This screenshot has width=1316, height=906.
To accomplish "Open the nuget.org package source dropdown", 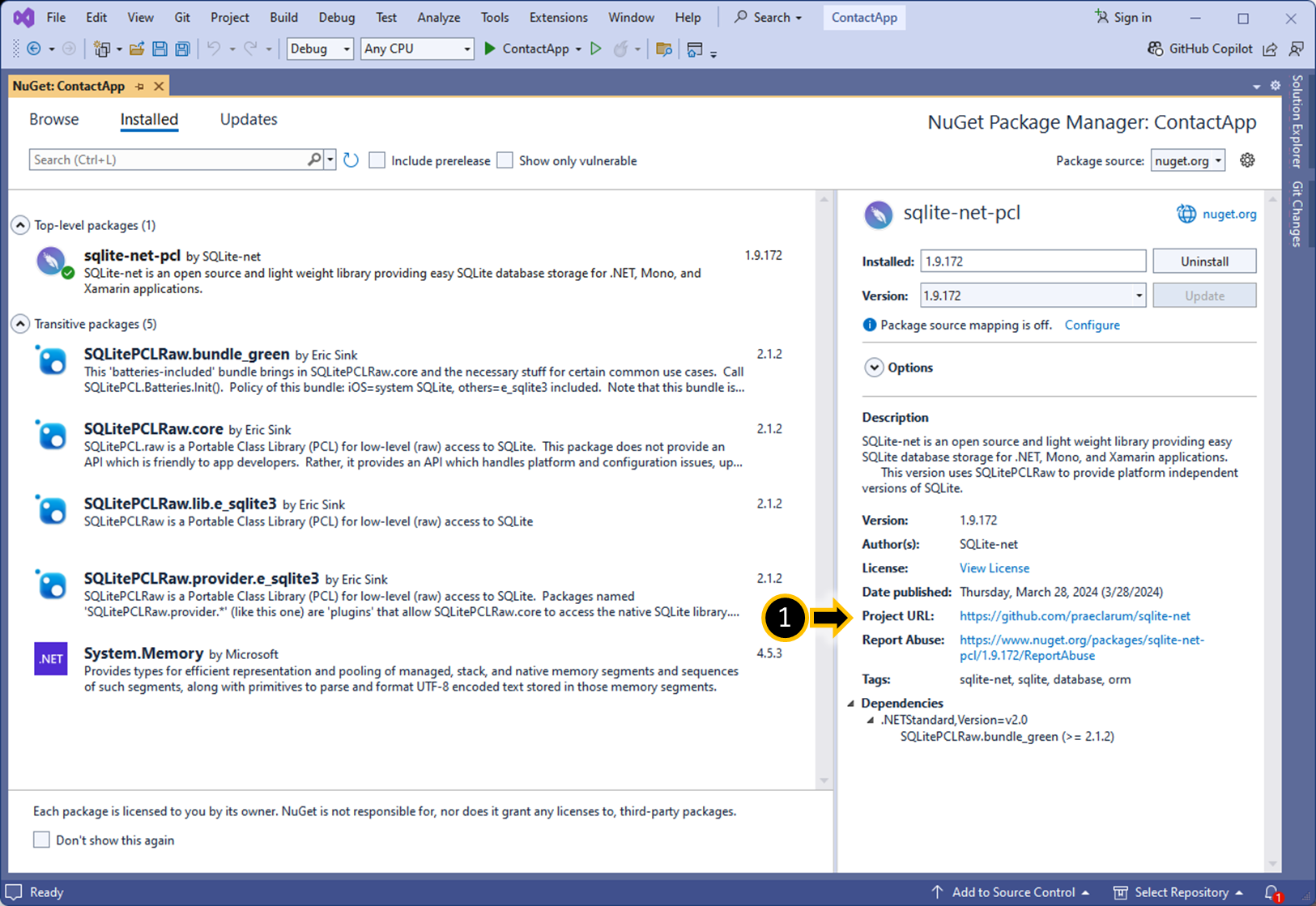I will coord(1188,160).
